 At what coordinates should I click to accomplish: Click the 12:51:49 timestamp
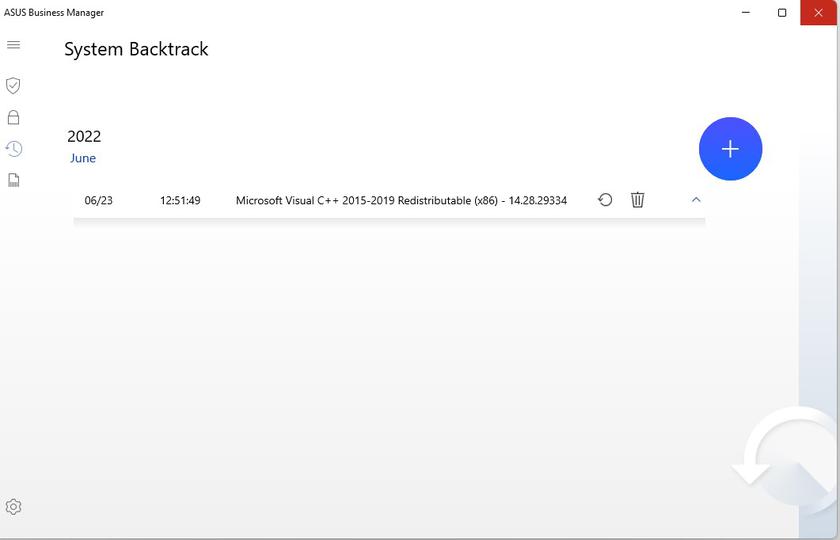(x=180, y=200)
